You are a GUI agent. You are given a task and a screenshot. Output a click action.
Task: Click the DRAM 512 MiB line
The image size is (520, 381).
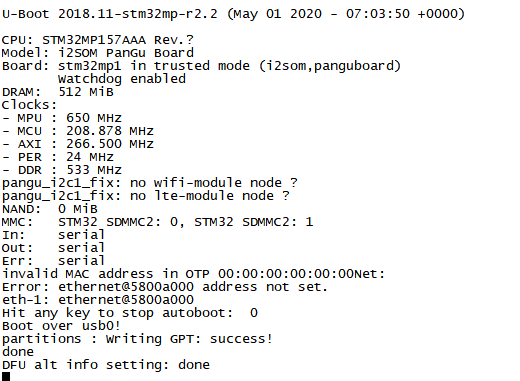58,92
